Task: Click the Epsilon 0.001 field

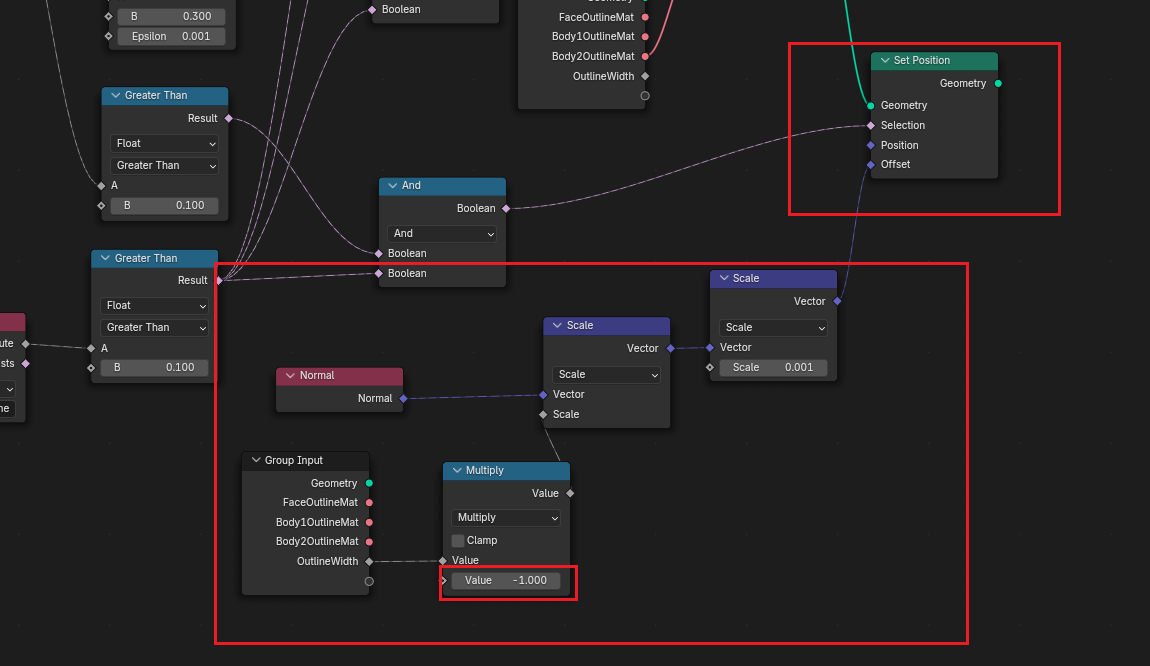Action: click(170, 36)
